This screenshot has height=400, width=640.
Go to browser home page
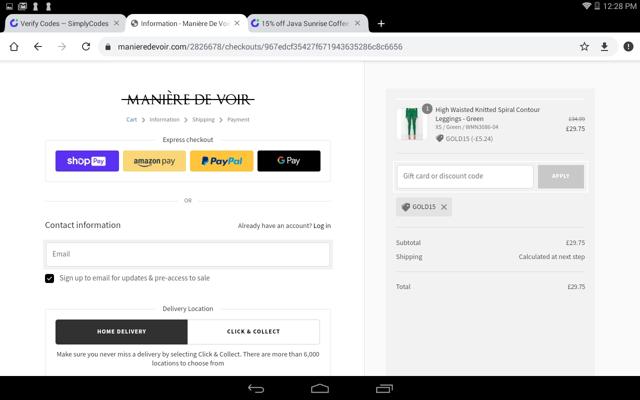click(x=14, y=47)
